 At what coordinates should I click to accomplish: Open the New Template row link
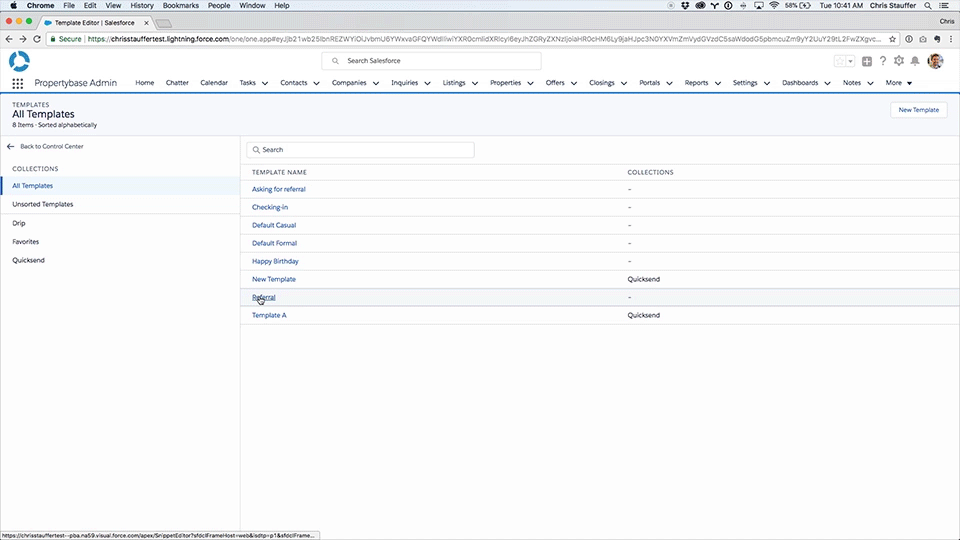pyautogui.click(x=274, y=279)
